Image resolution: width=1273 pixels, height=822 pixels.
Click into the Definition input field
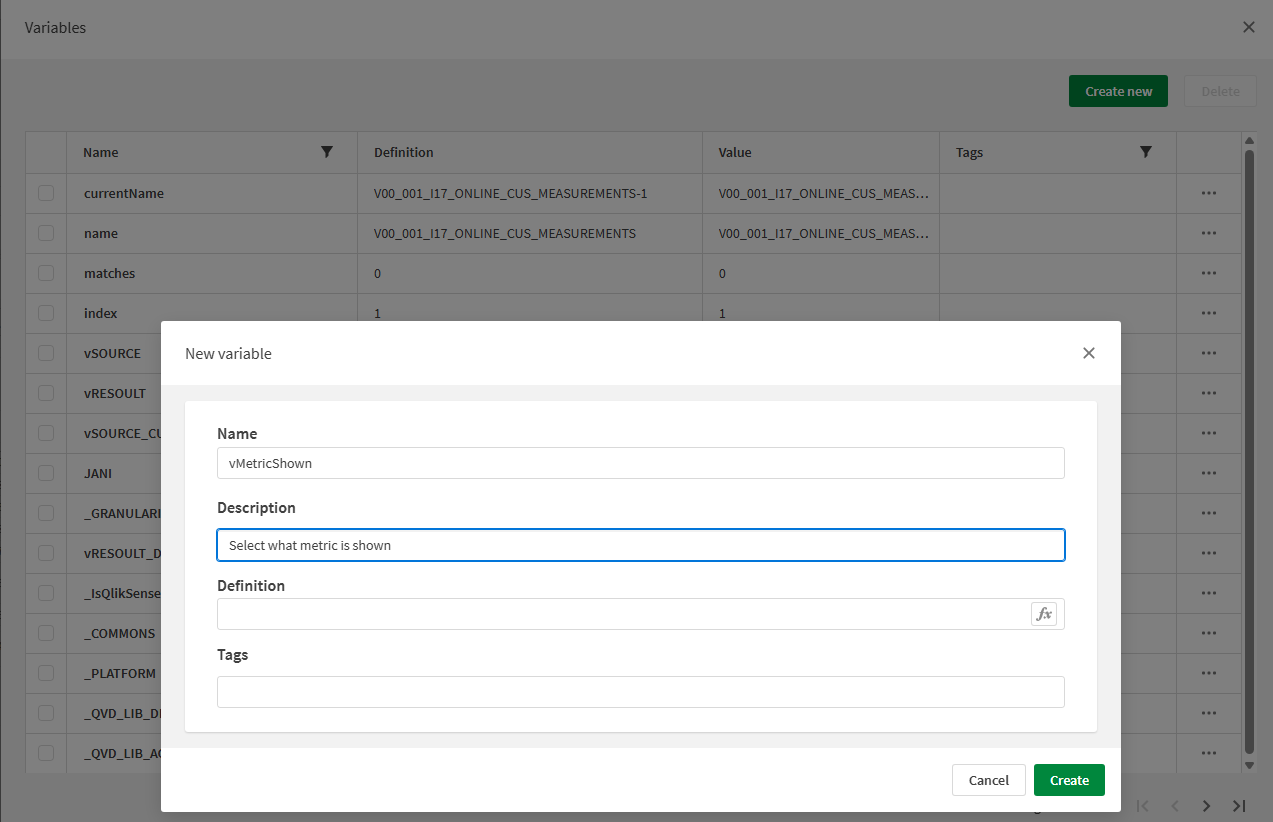click(x=620, y=614)
